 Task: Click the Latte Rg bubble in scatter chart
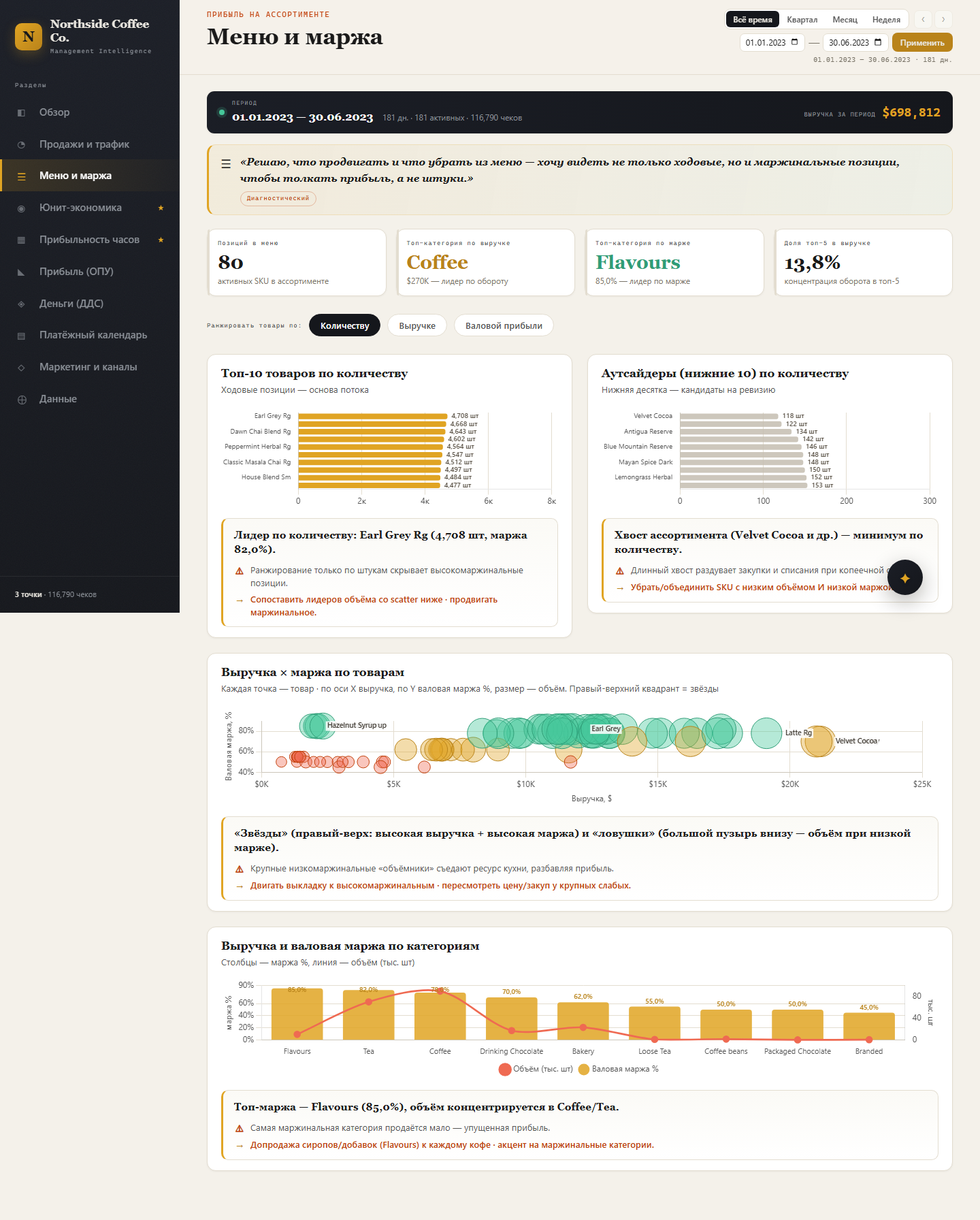(x=766, y=733)
